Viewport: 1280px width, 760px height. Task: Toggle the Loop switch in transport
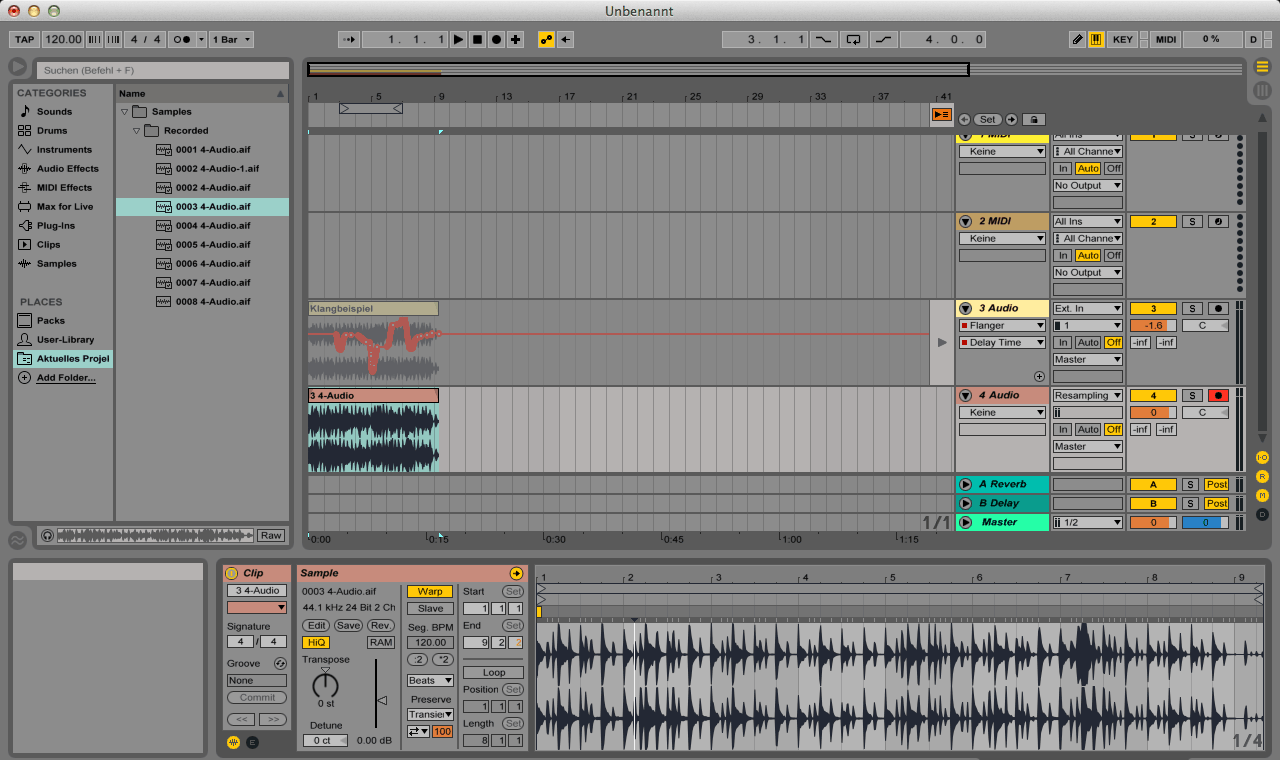(853, 40)
